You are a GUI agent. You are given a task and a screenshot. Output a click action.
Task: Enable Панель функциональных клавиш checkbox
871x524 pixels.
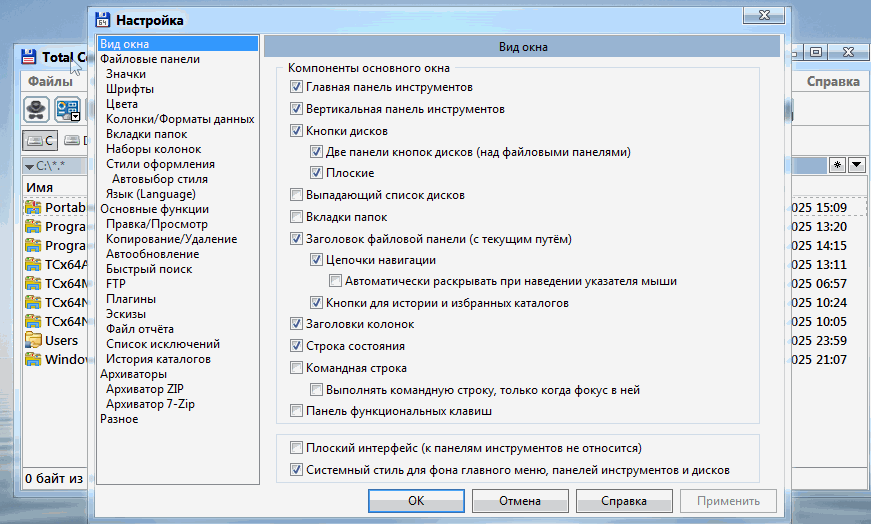[x=296, y=411]
